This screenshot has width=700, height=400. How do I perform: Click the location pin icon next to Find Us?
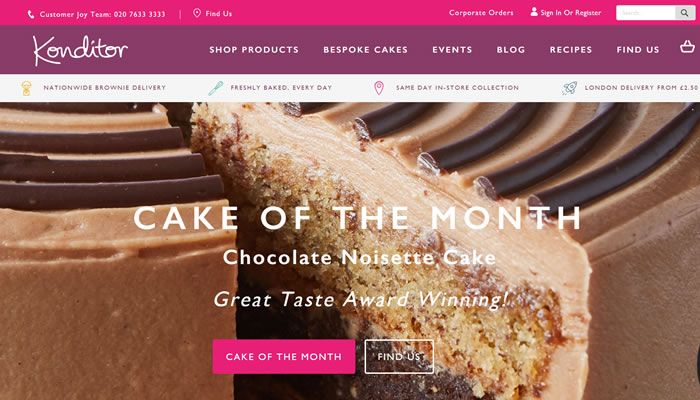point(197,13)
